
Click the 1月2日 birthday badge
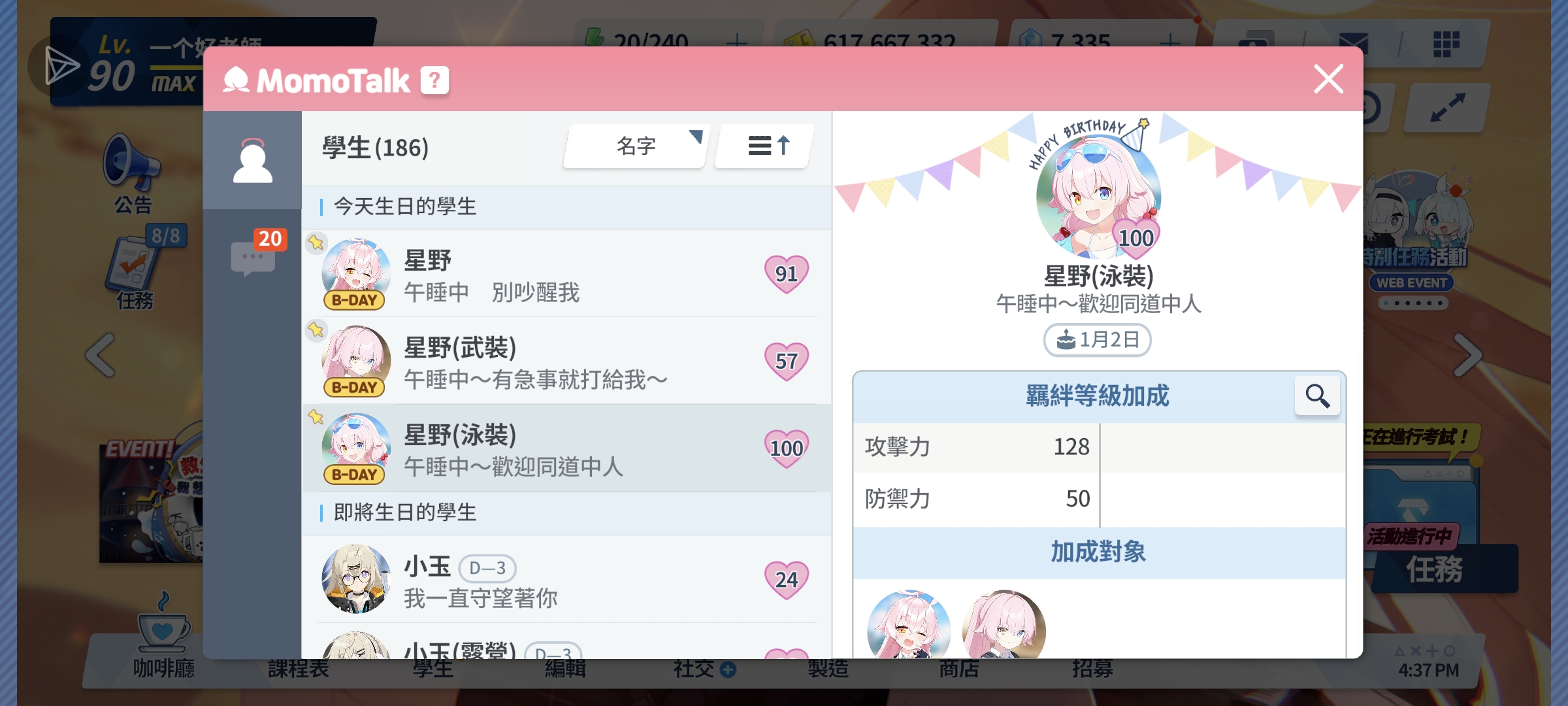pos(1098,340)
